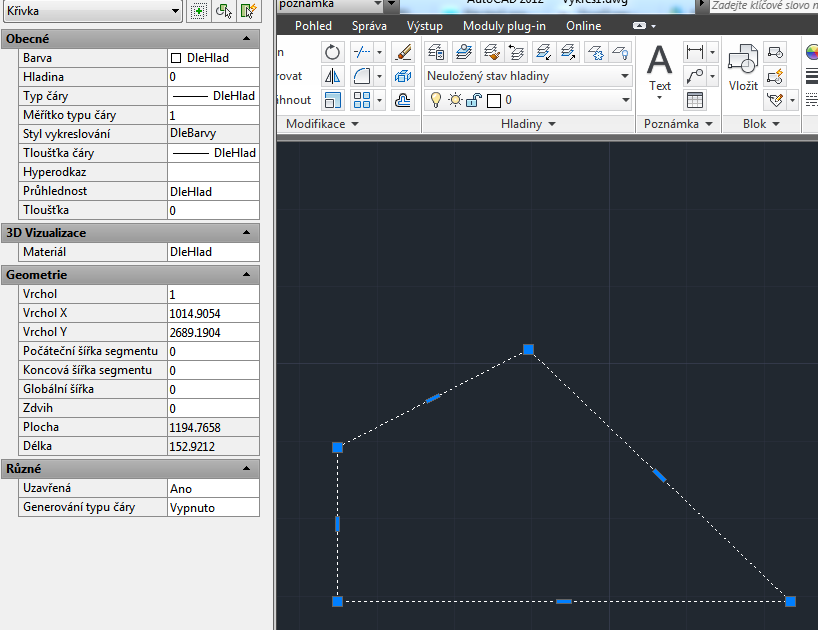Click the Globální šířka value field
The width and height of the screenshot is (818, 630).
pyautogui.click(x=213, y=389)
